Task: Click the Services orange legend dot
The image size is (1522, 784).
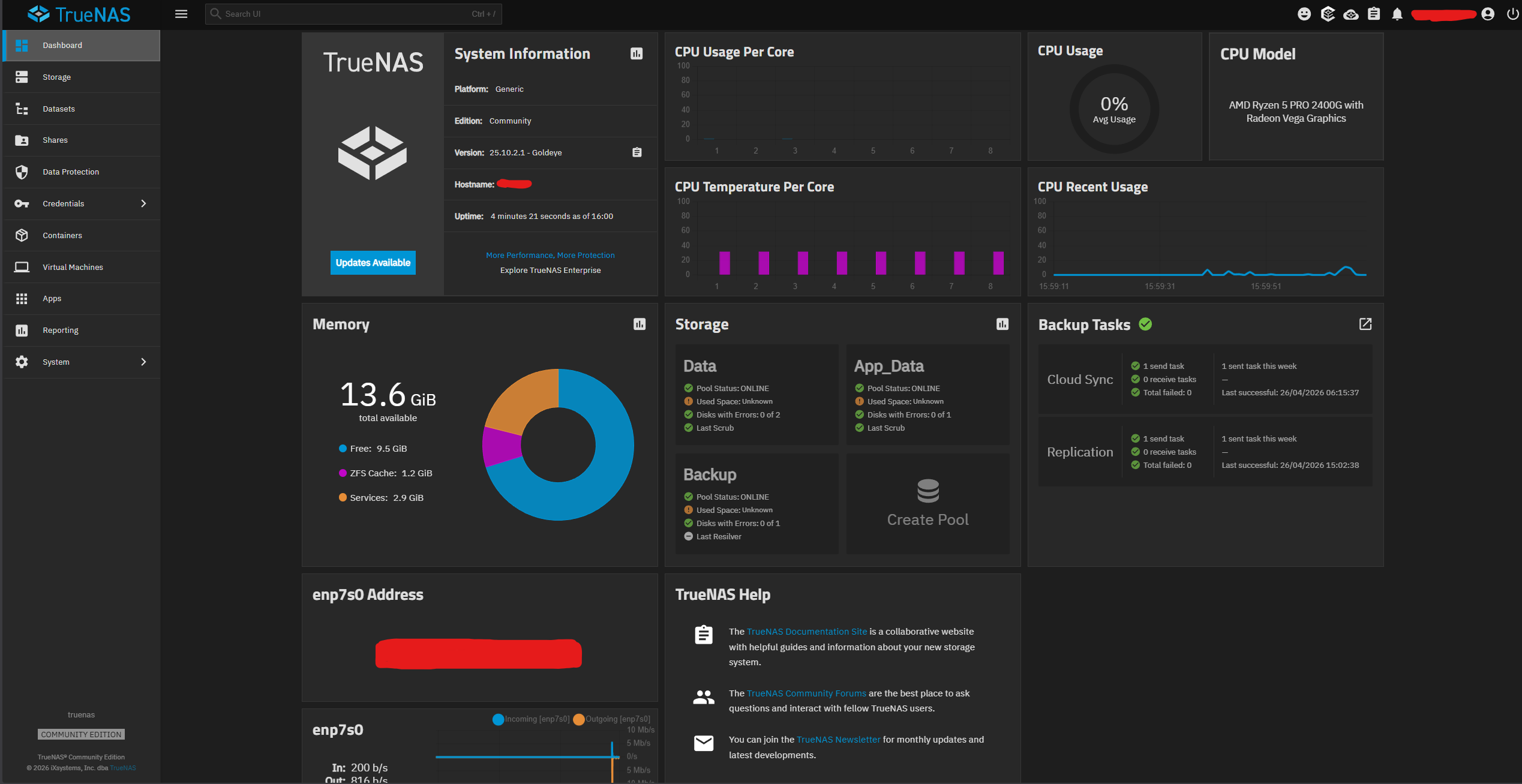Action: (343, 498)
